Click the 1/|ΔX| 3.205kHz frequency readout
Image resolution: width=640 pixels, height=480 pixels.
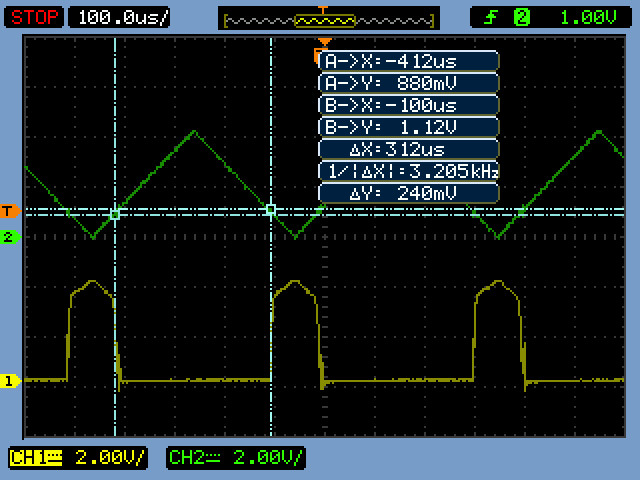408,171
